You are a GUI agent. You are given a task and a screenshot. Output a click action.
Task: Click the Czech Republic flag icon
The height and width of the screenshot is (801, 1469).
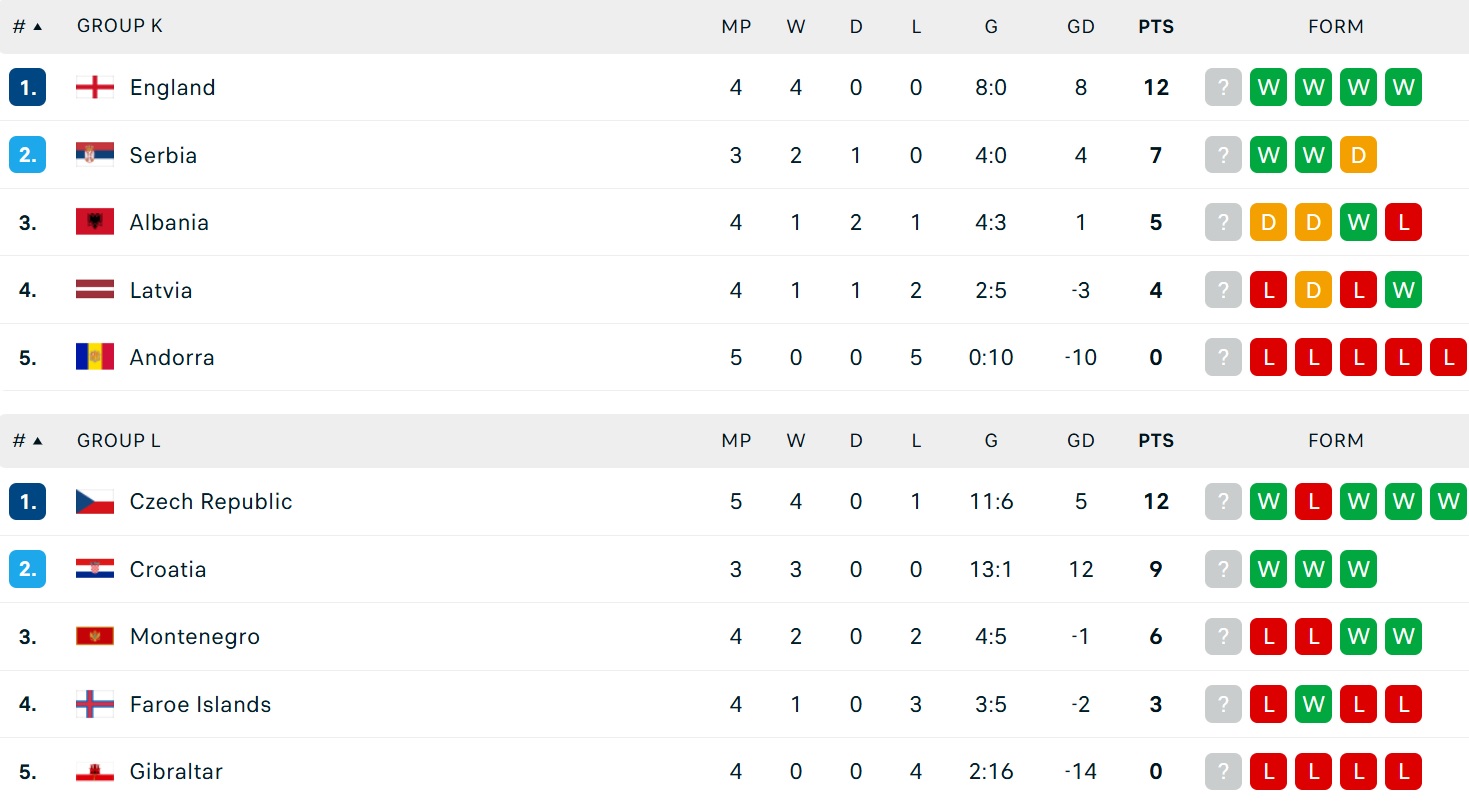pos(95,501)
